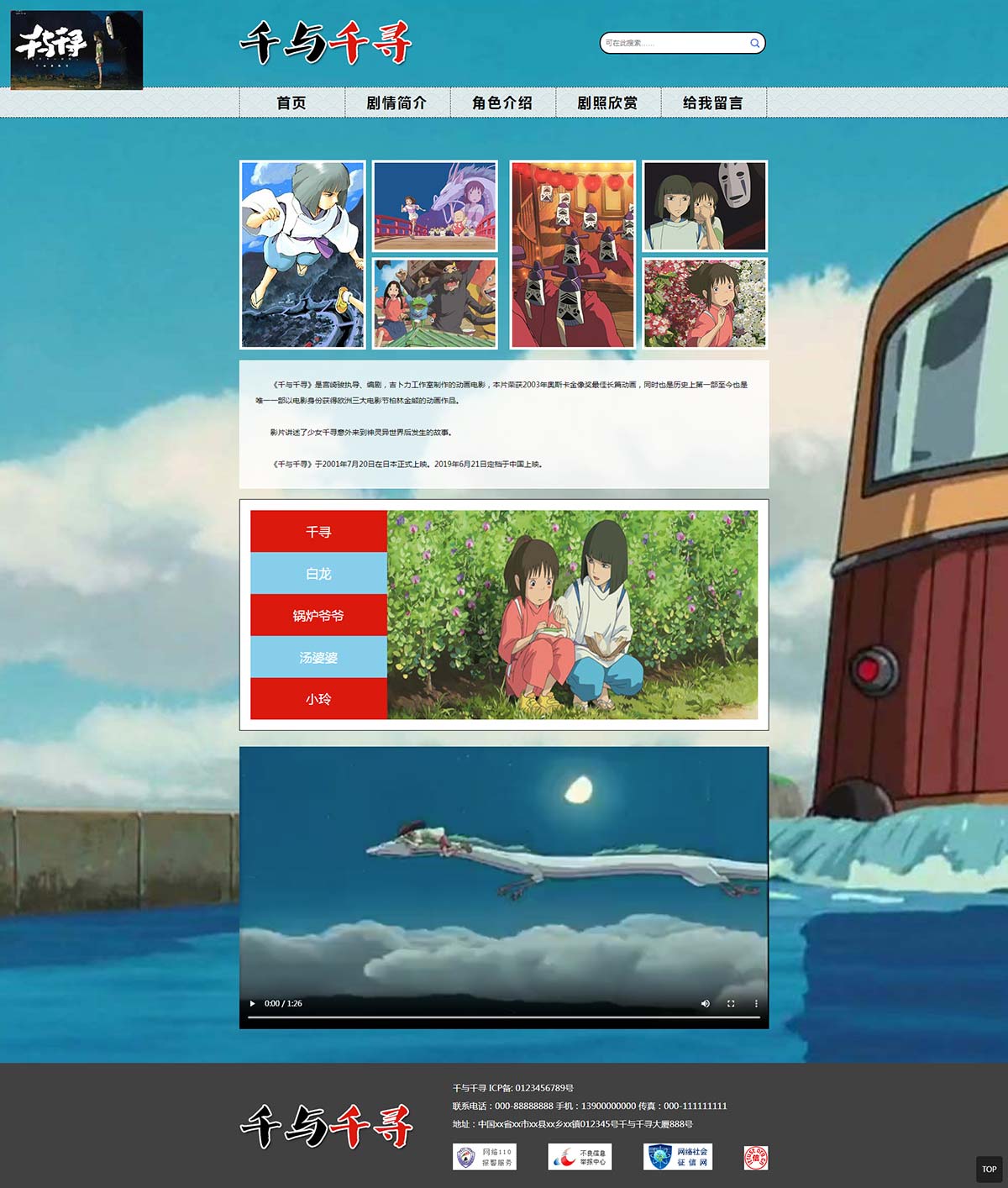The image size is (1008, 1188).
Task: Open the 网络社会征信网 badge
Action: (678, 1157)
